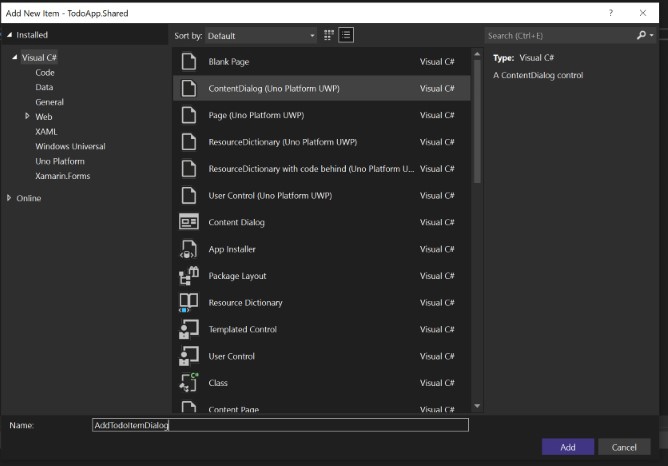Select the Resource Dictionary template name
The image size is (668, 466).
pos(245,302)
